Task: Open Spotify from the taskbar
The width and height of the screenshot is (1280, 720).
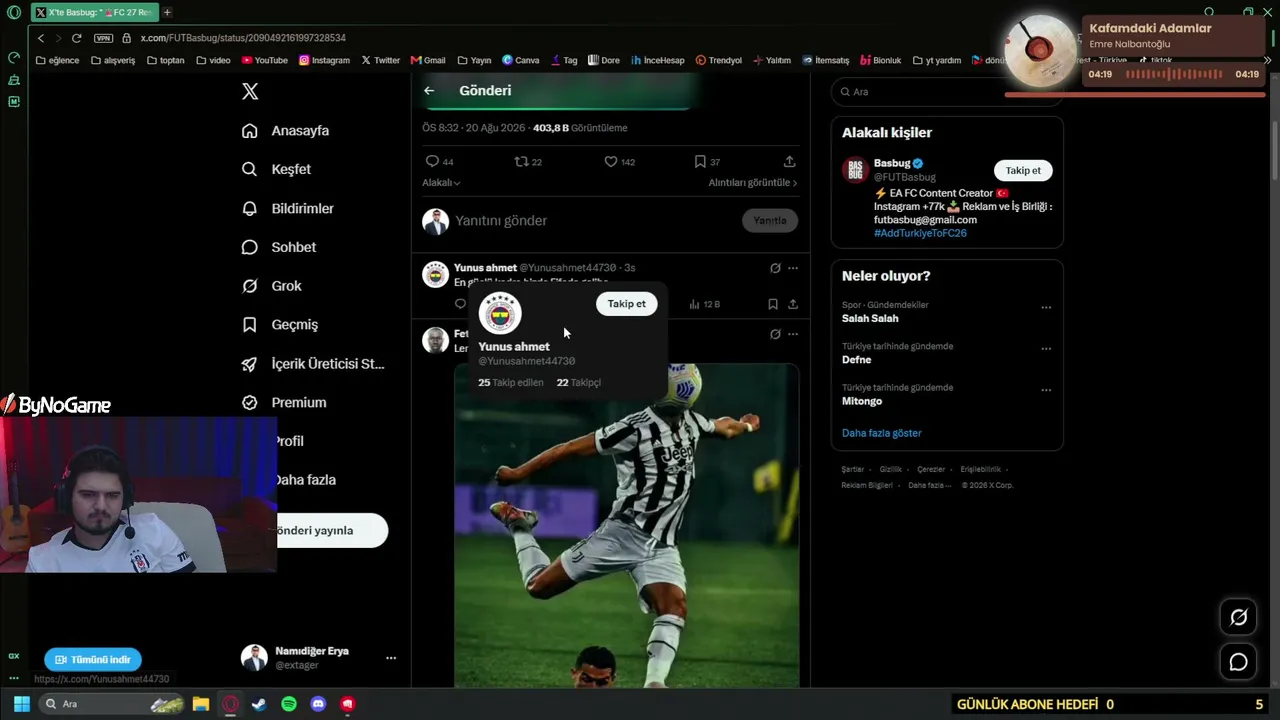Action: click(289, 704)
